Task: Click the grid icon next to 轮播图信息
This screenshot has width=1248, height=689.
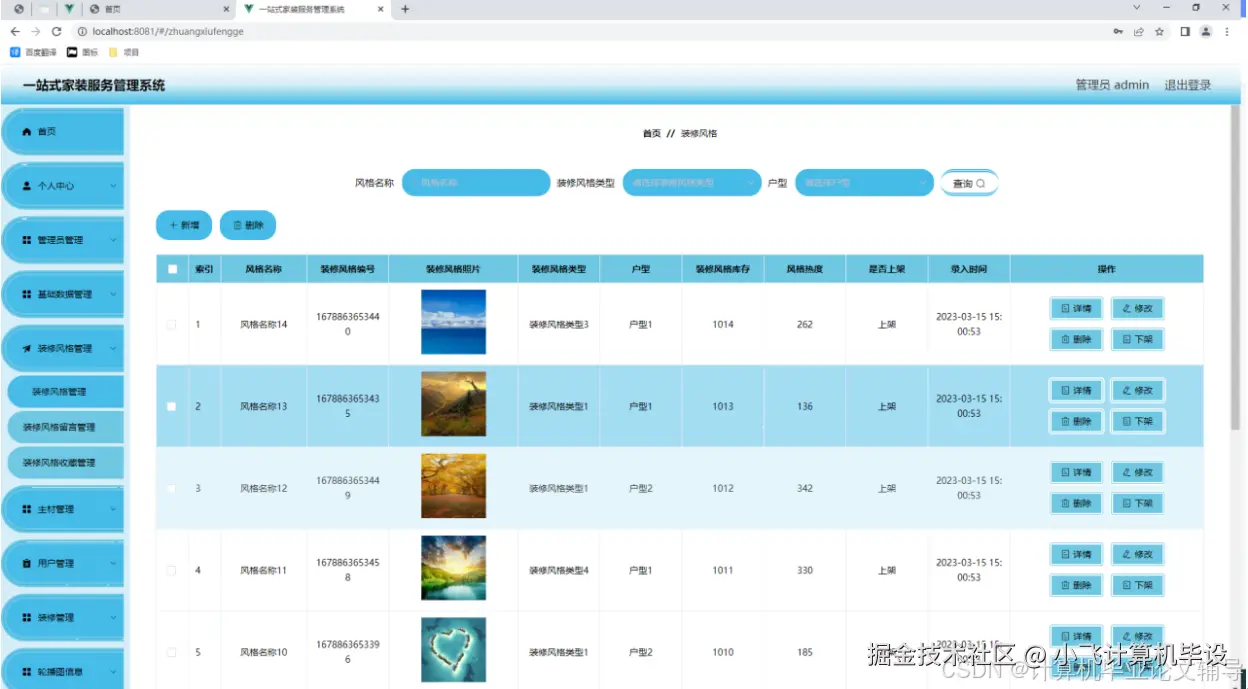Action: pyautogui.click(x=27, y=671)
